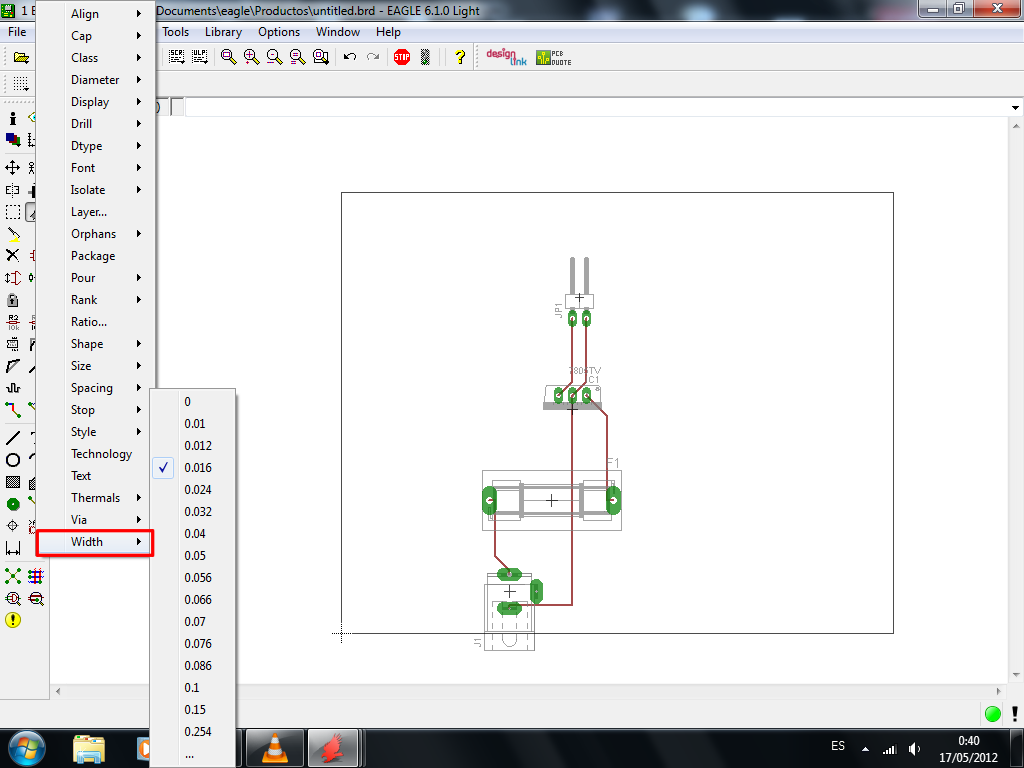
Task: Select the Lock tool
Action: click(12, 300)
